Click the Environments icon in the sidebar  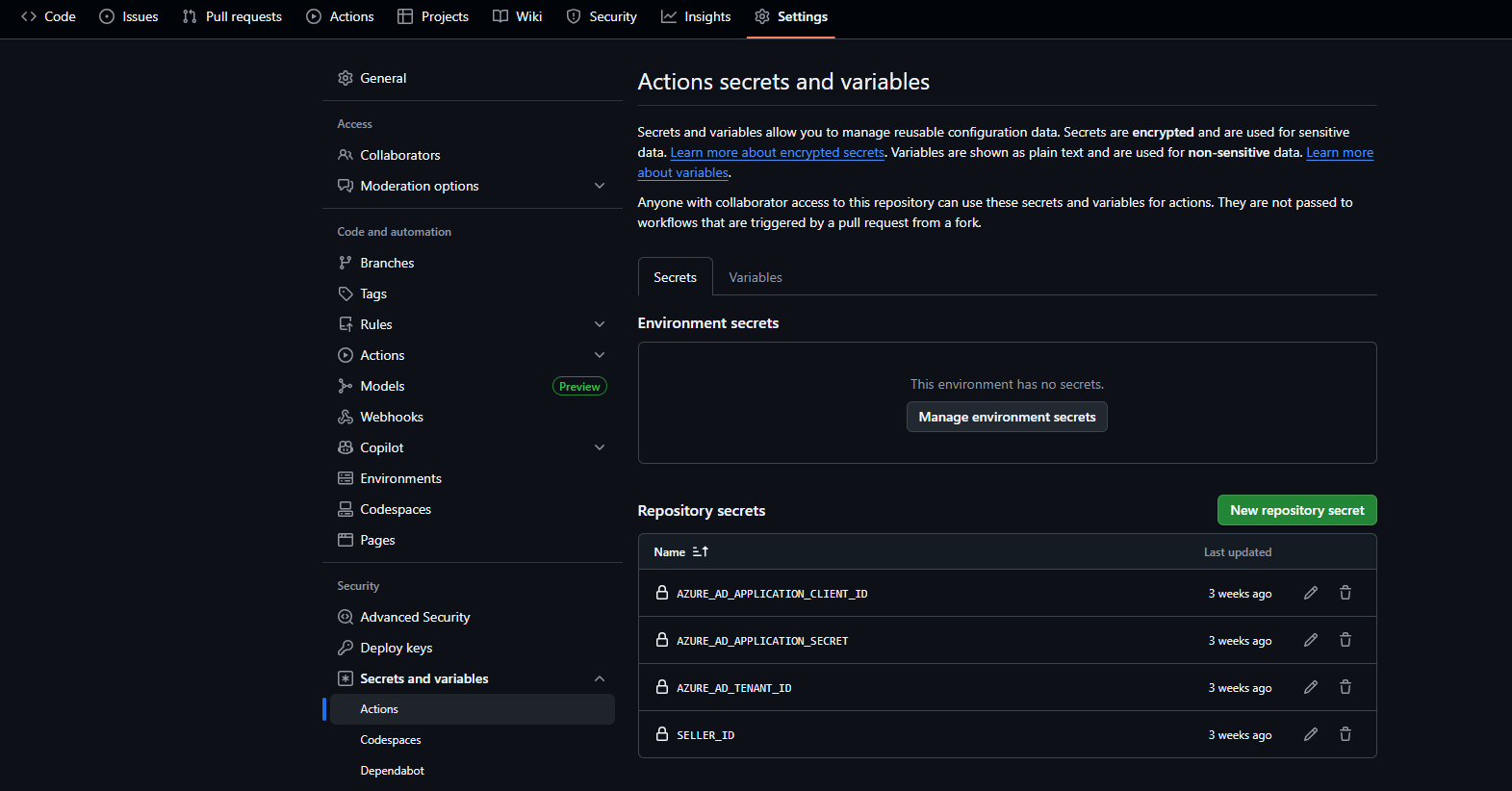click(x=346, y=478)
